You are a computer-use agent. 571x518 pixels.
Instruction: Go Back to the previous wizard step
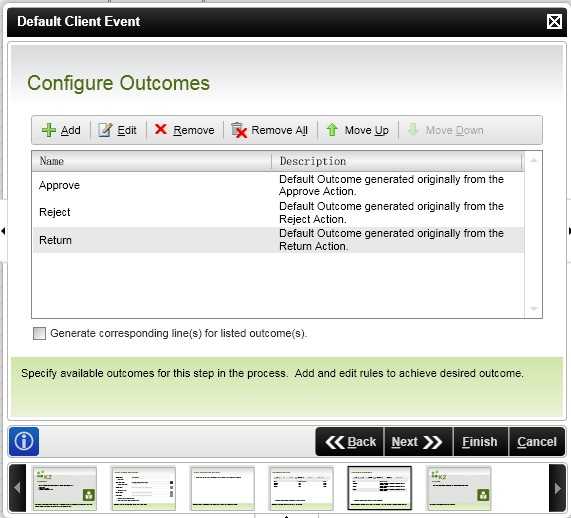point(350,442)
